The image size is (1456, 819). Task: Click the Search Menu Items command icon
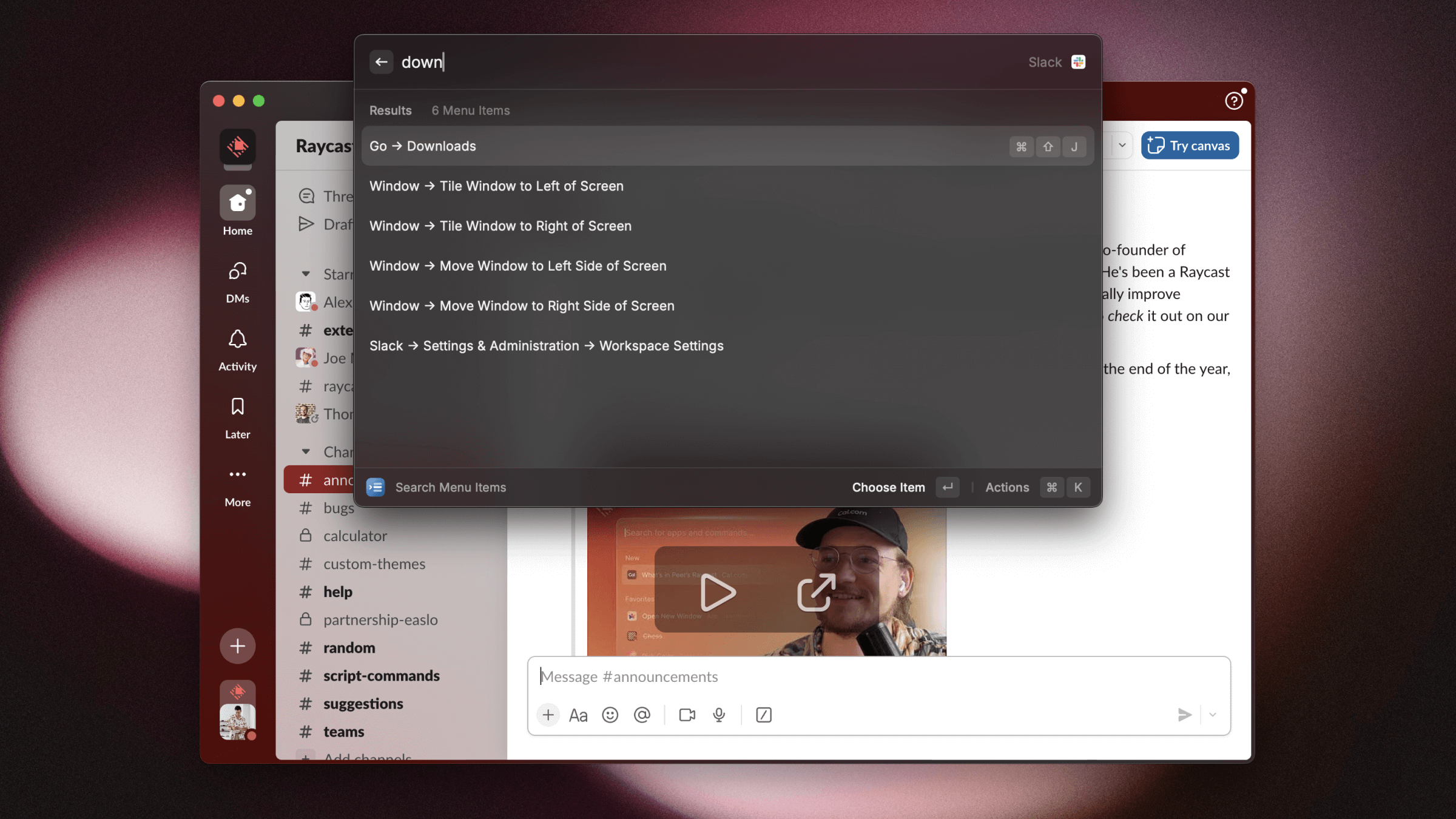[376, 487]
